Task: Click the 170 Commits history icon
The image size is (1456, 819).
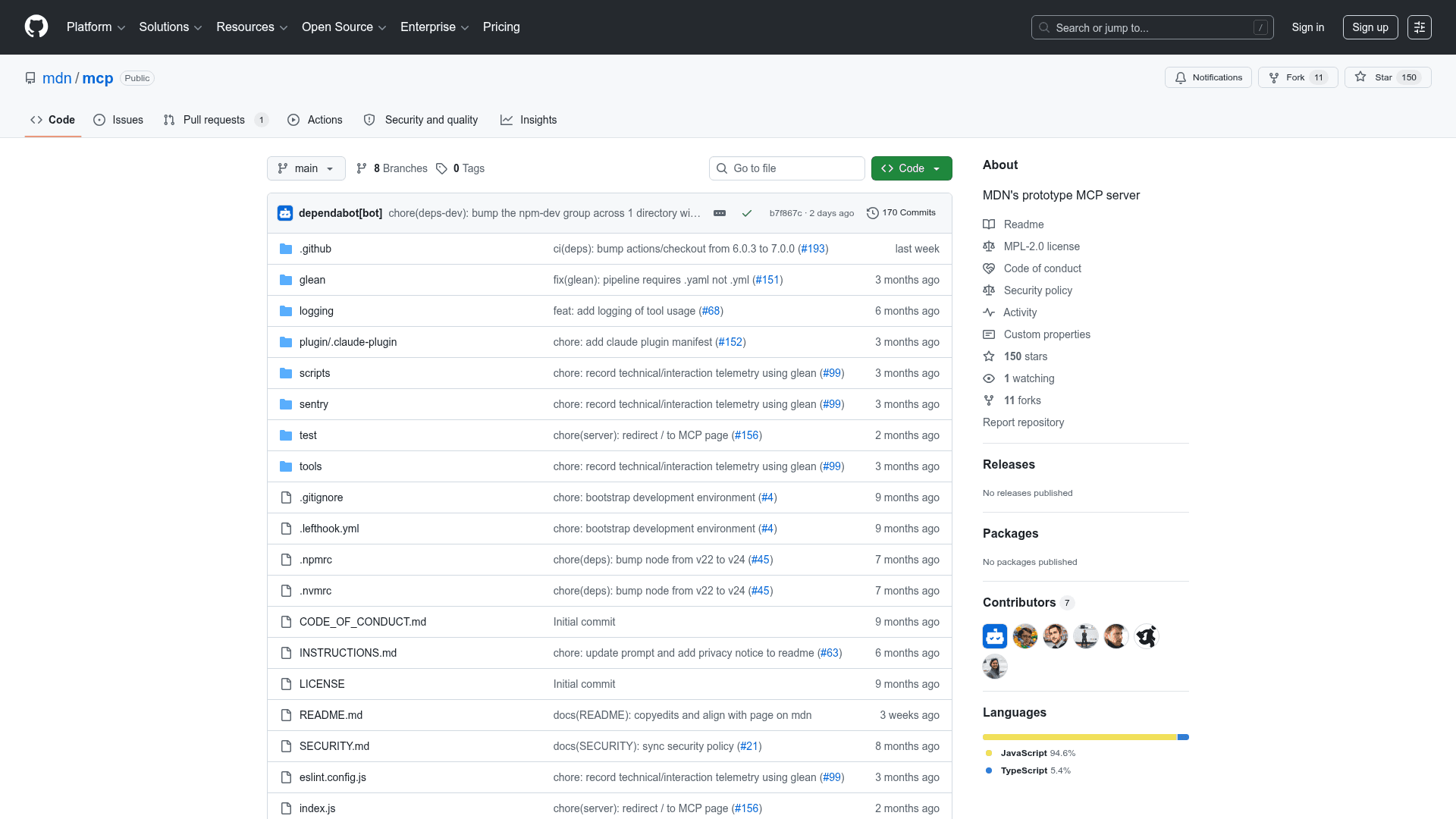Action: click(873, 213)
